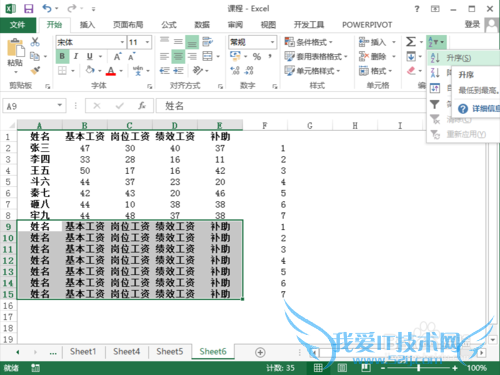Choose 升序(S) ascending sort

(464, 58)
